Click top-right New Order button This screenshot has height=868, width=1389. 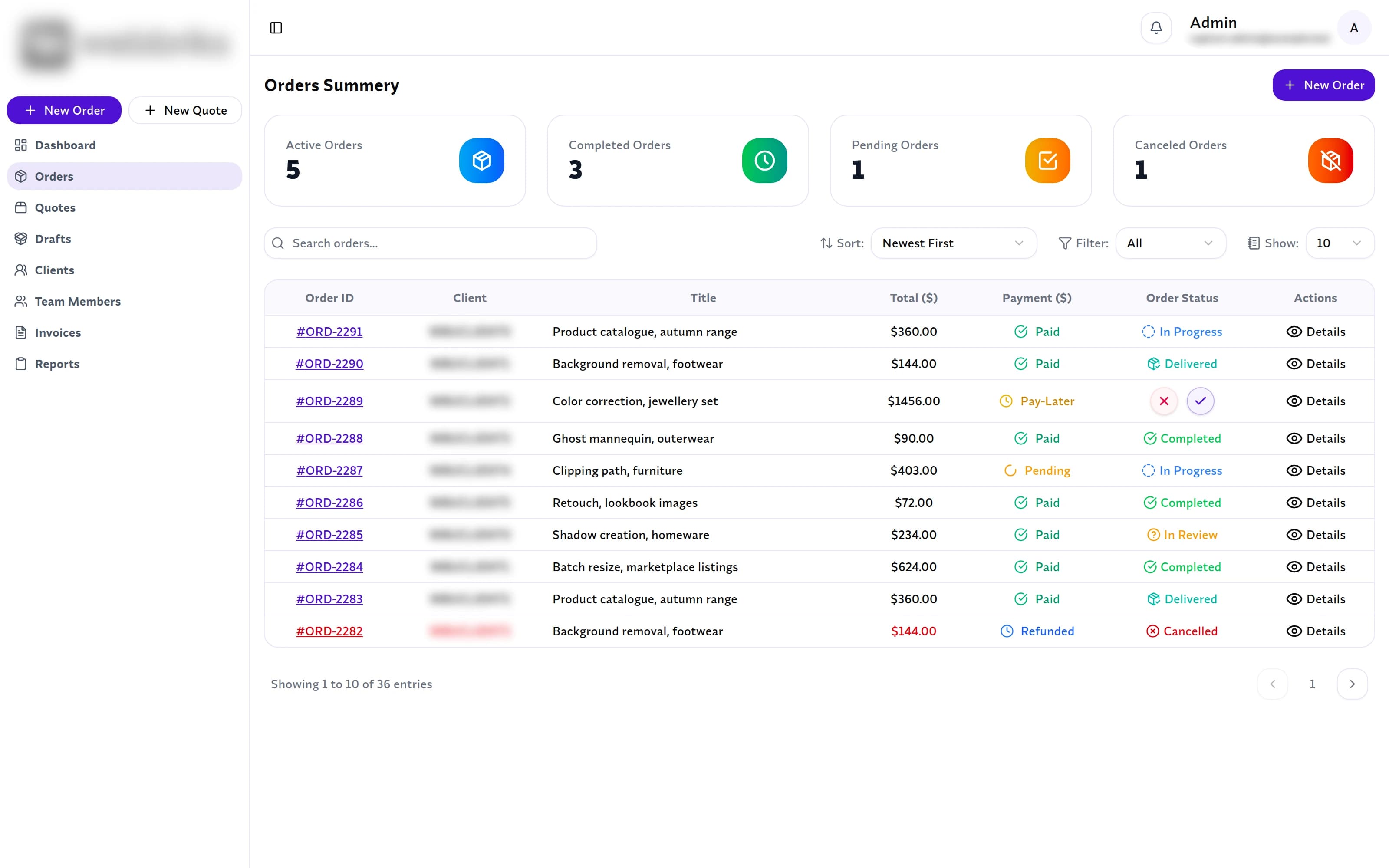pos(1323,85)
